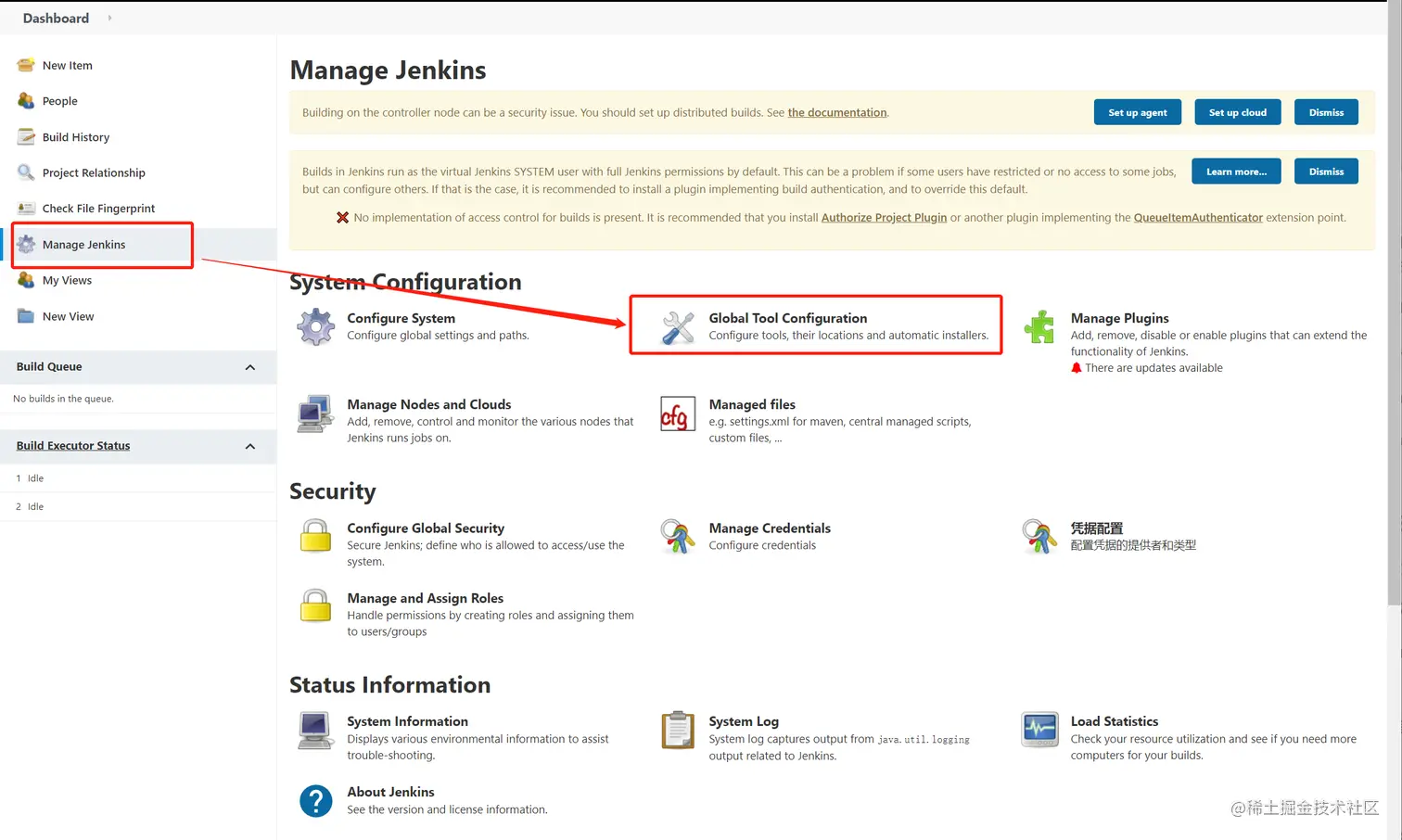The height and width of the screenshot is (840, 1402).
Task: Open Load Statistics title link
Action: pyautogui.click(x=1114, y=721)
